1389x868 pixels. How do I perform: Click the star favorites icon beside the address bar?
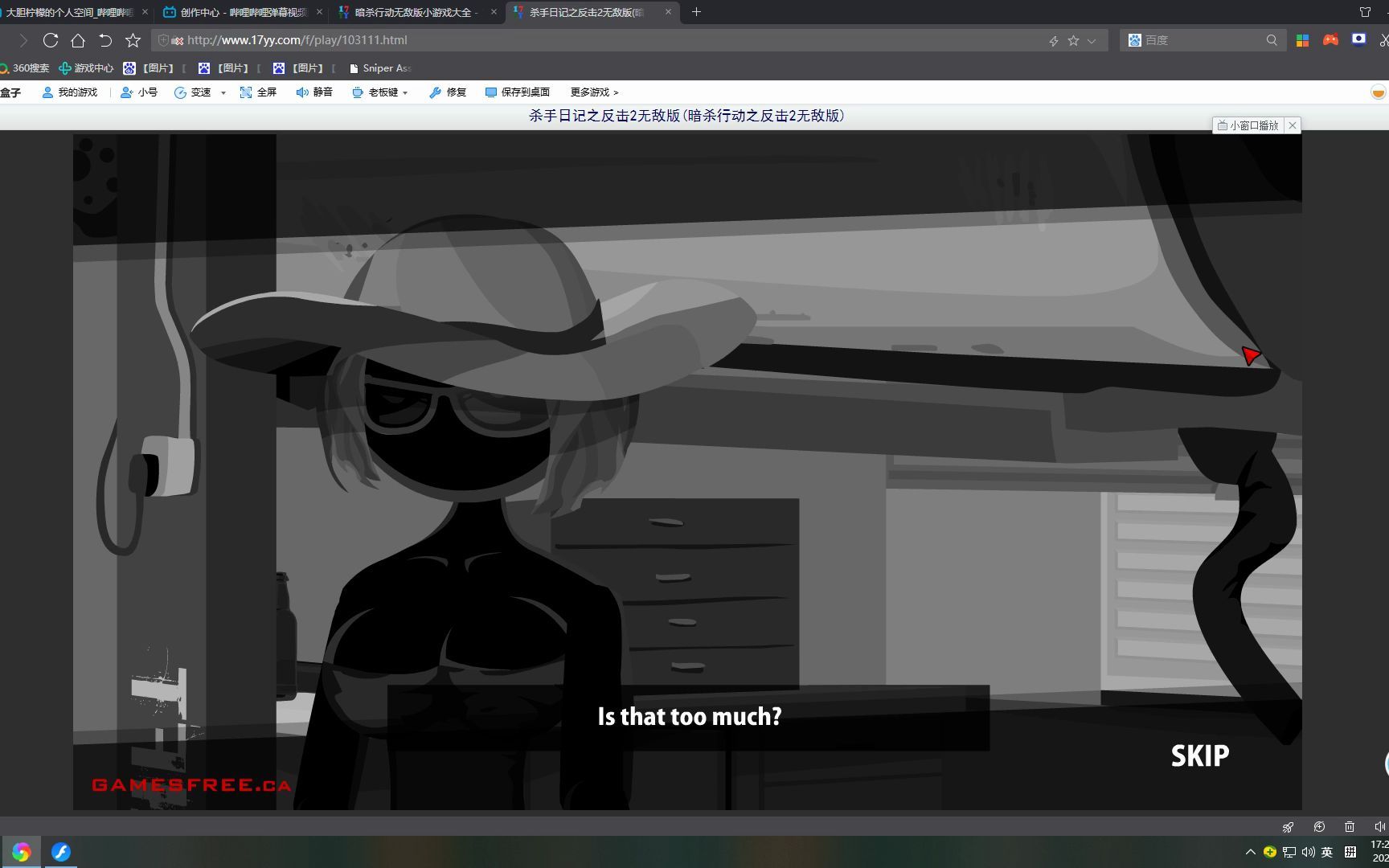tap(133, 40)
